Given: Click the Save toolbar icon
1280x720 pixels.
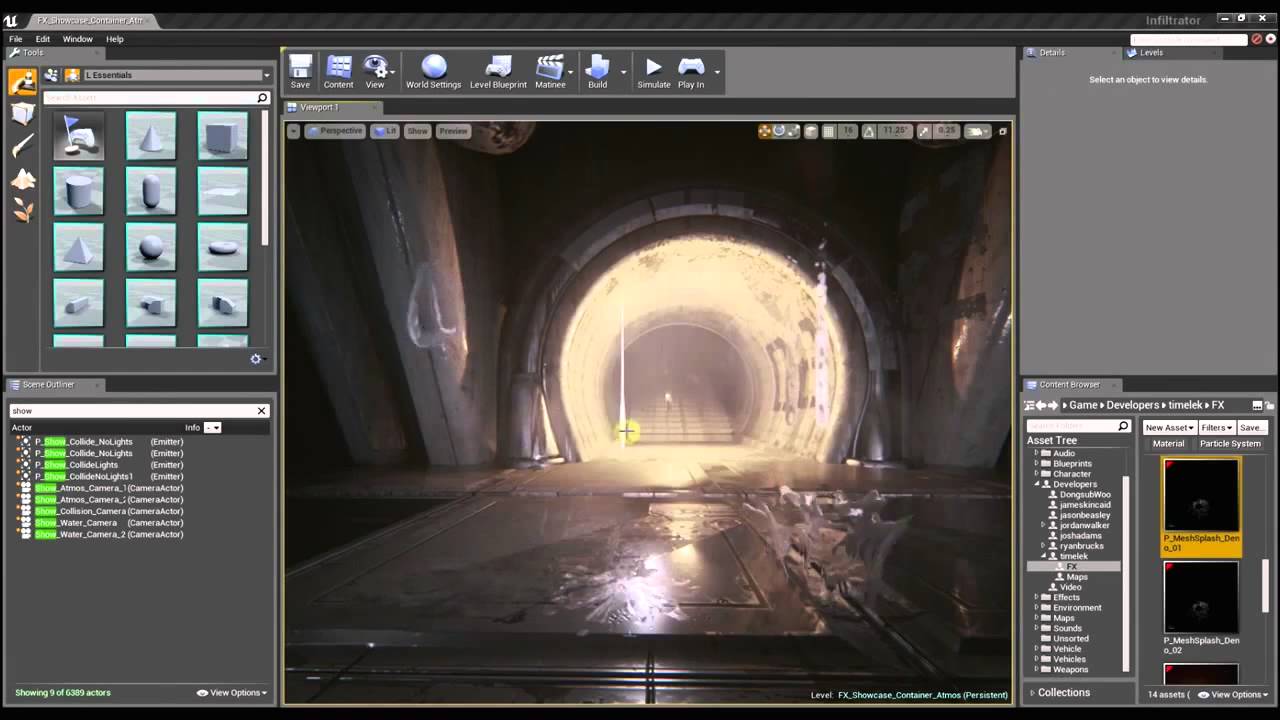Looking at the screenshot, I should click(300, 72).
